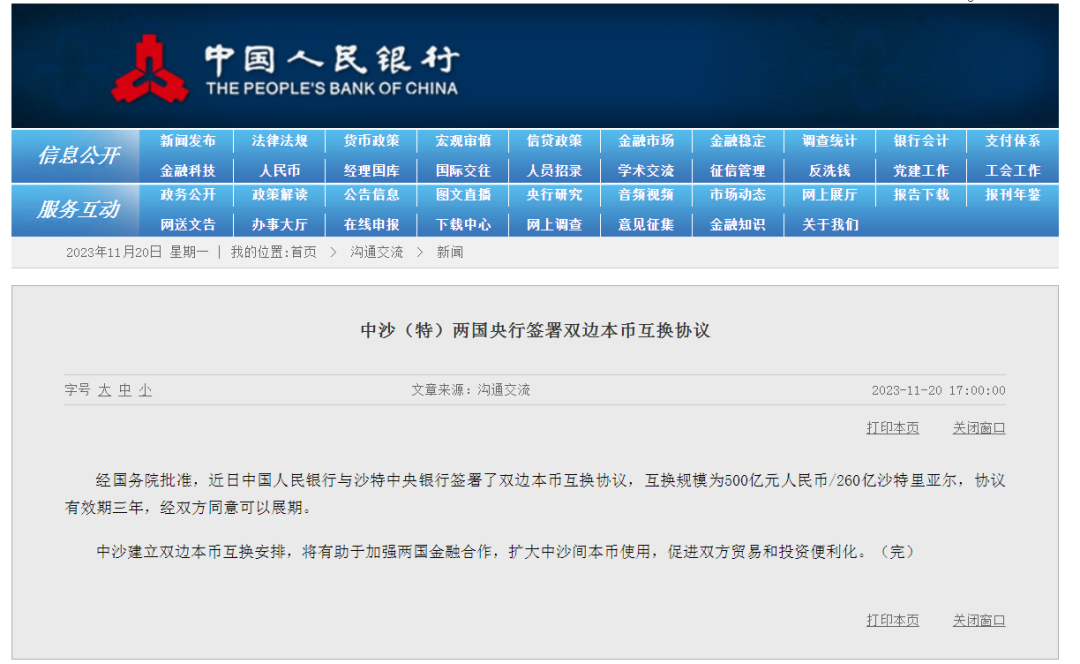
Task: Open 在线申报 service link
Action: click(371, 225)
